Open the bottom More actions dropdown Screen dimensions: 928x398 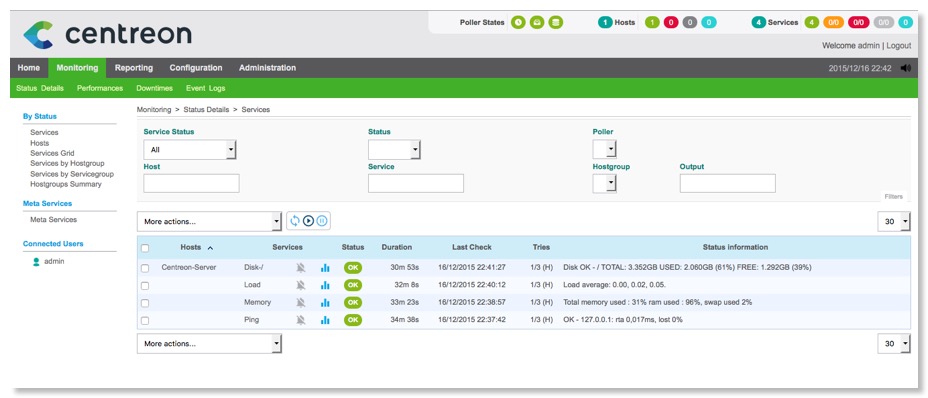point(210,344)
